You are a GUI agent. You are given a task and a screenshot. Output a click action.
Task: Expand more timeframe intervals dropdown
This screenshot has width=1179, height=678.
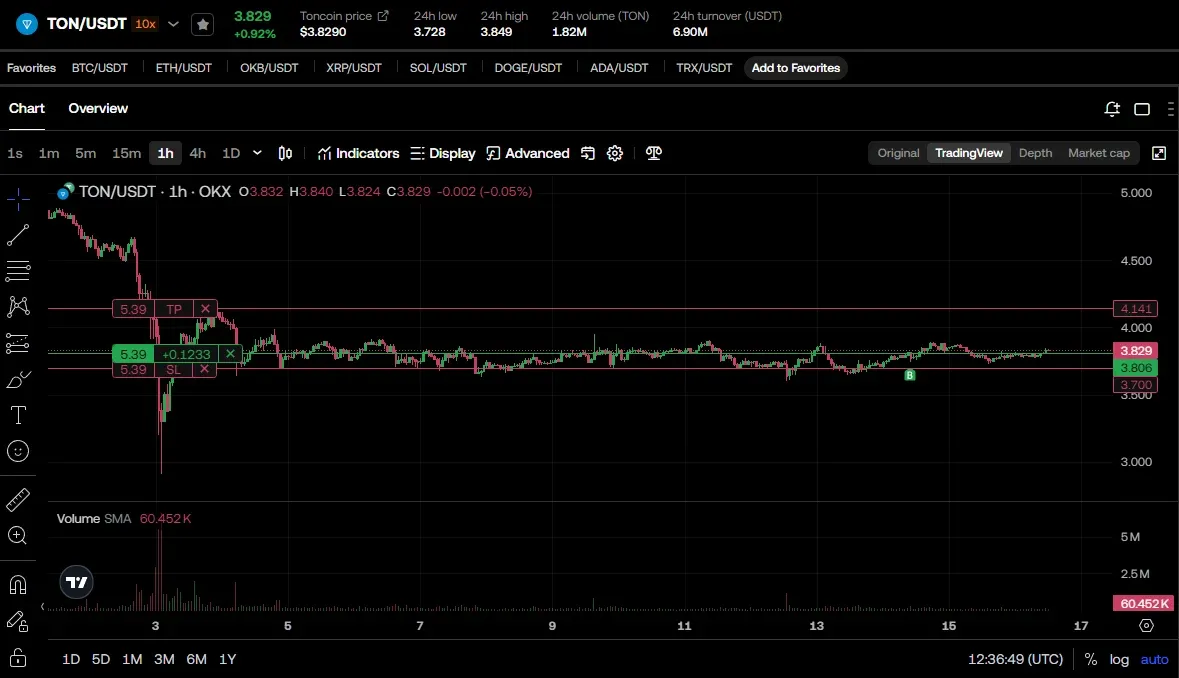(257, 153)
